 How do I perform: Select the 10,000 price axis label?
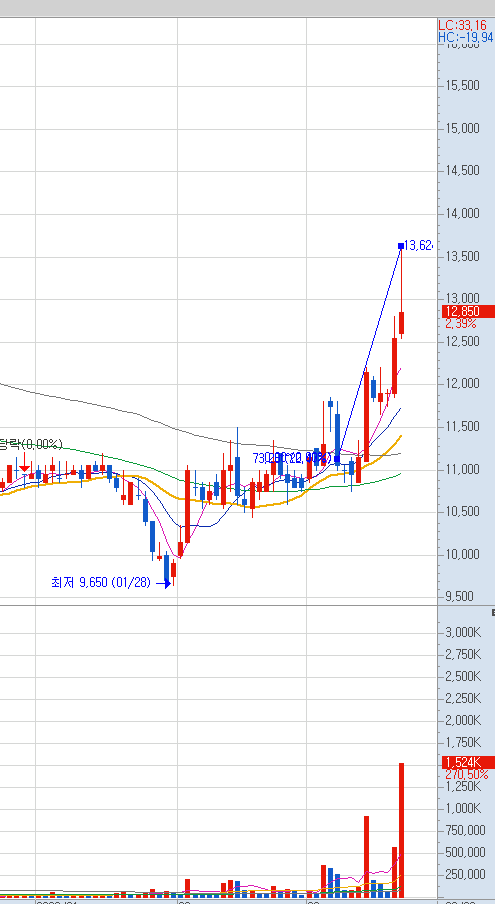click(462, 555)
